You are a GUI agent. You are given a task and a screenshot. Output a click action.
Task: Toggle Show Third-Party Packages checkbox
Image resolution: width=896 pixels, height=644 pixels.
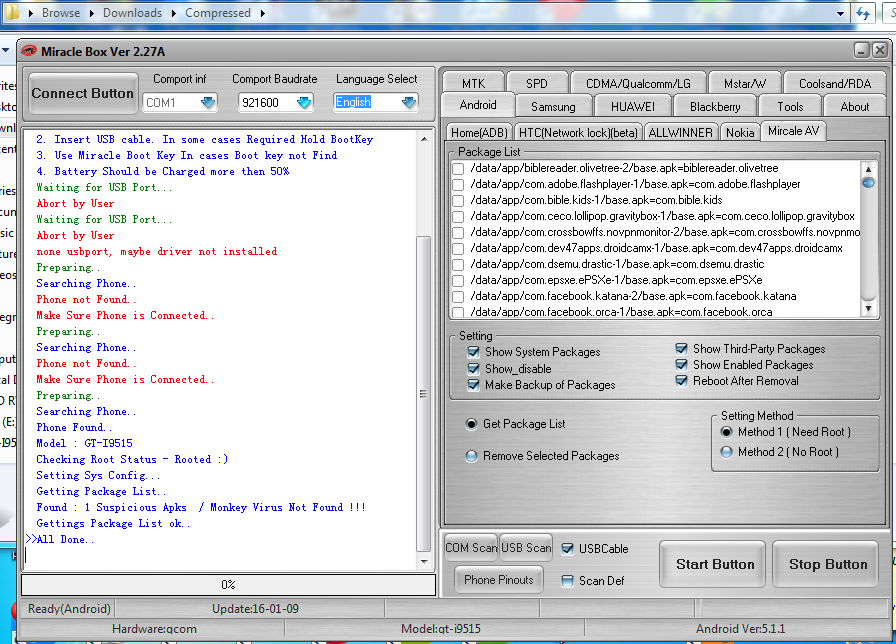[681, 349]
